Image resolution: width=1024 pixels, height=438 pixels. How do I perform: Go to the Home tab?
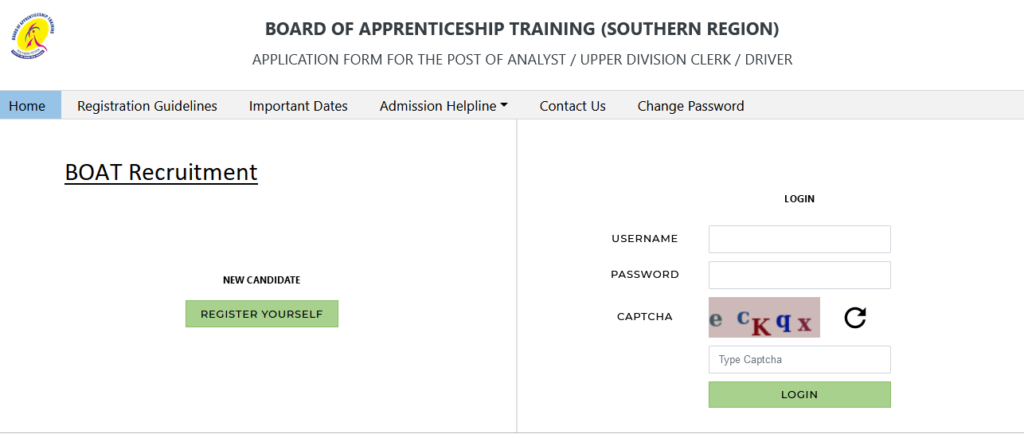point(27,106)
